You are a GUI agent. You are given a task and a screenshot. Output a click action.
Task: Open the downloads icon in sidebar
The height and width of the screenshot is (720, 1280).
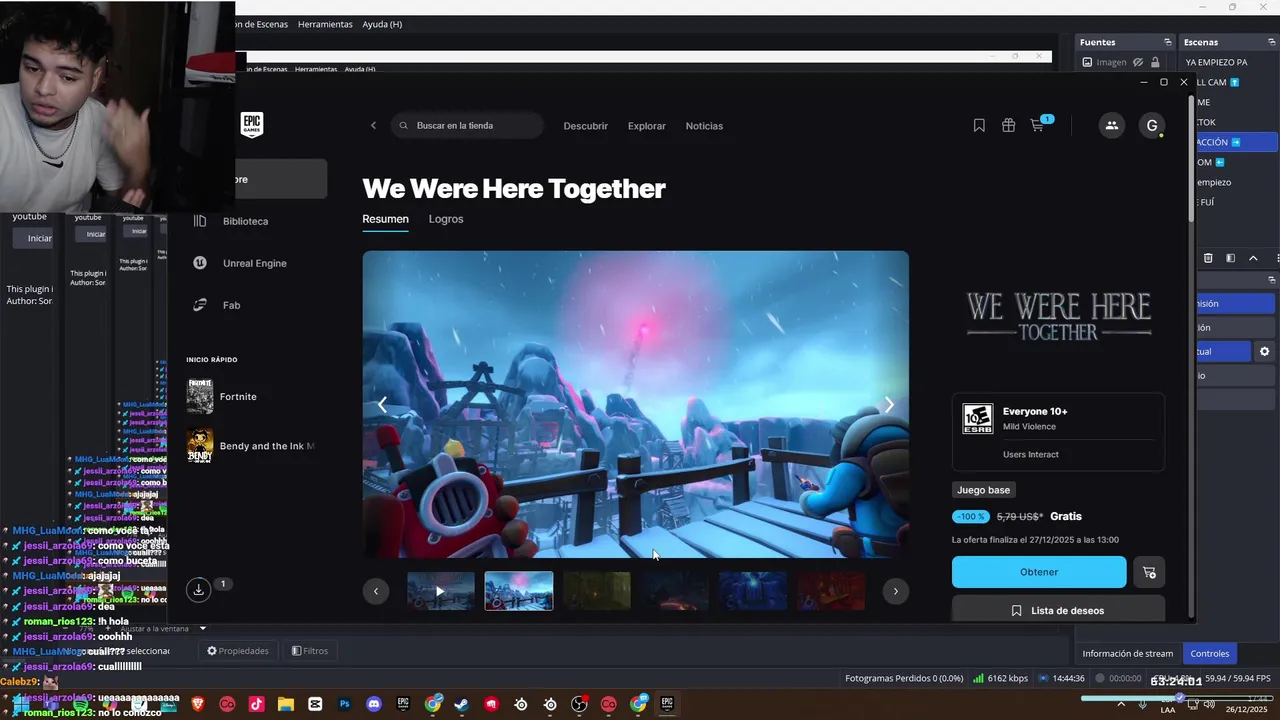(x=199, y=589)
